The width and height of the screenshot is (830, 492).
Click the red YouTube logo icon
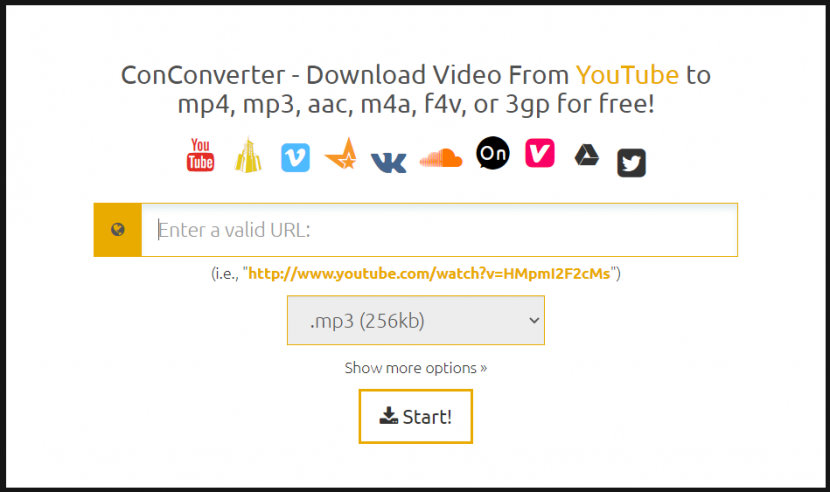click(200, 155)
